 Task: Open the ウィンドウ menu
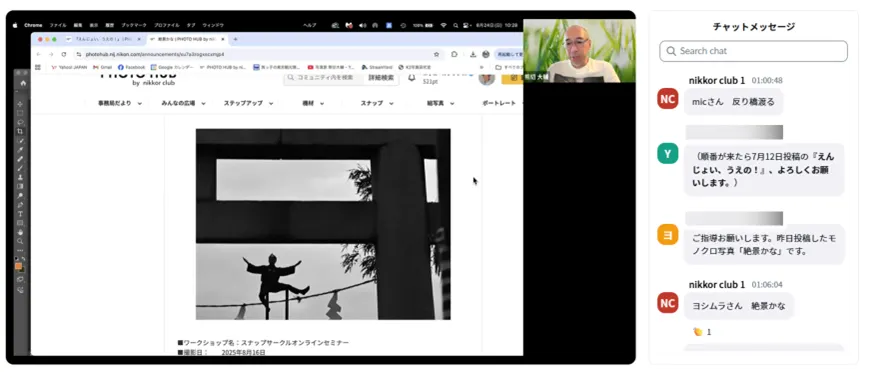[213, 25]
